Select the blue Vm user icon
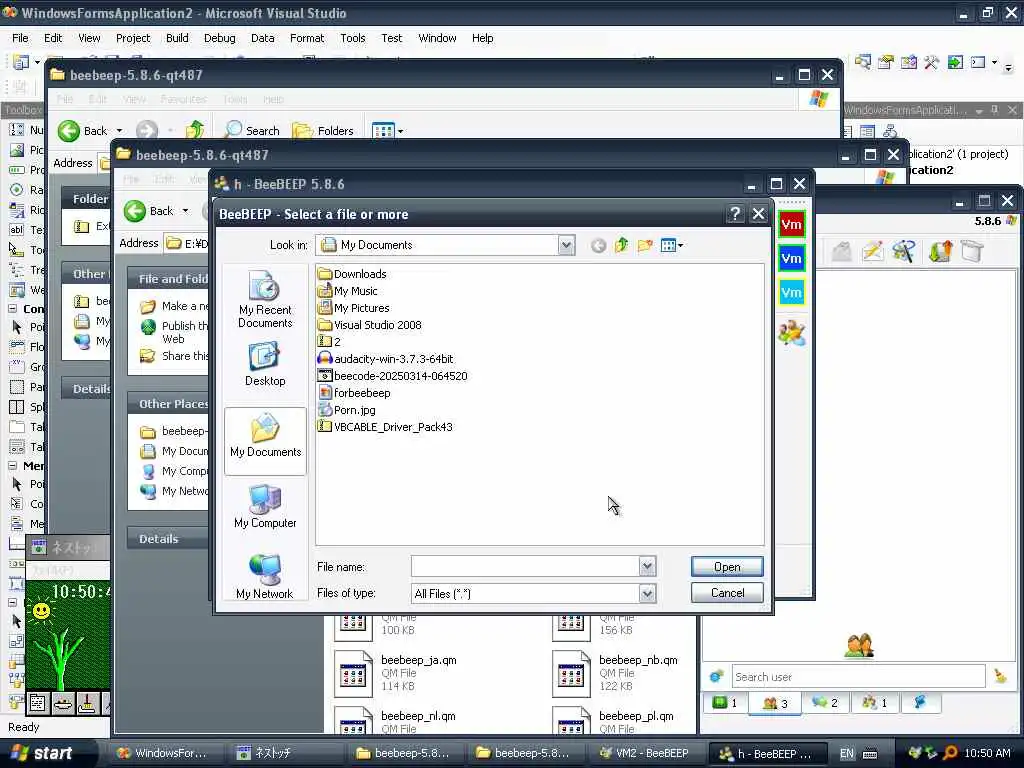Screen dimensions: 1024x768 pos(791,259)
